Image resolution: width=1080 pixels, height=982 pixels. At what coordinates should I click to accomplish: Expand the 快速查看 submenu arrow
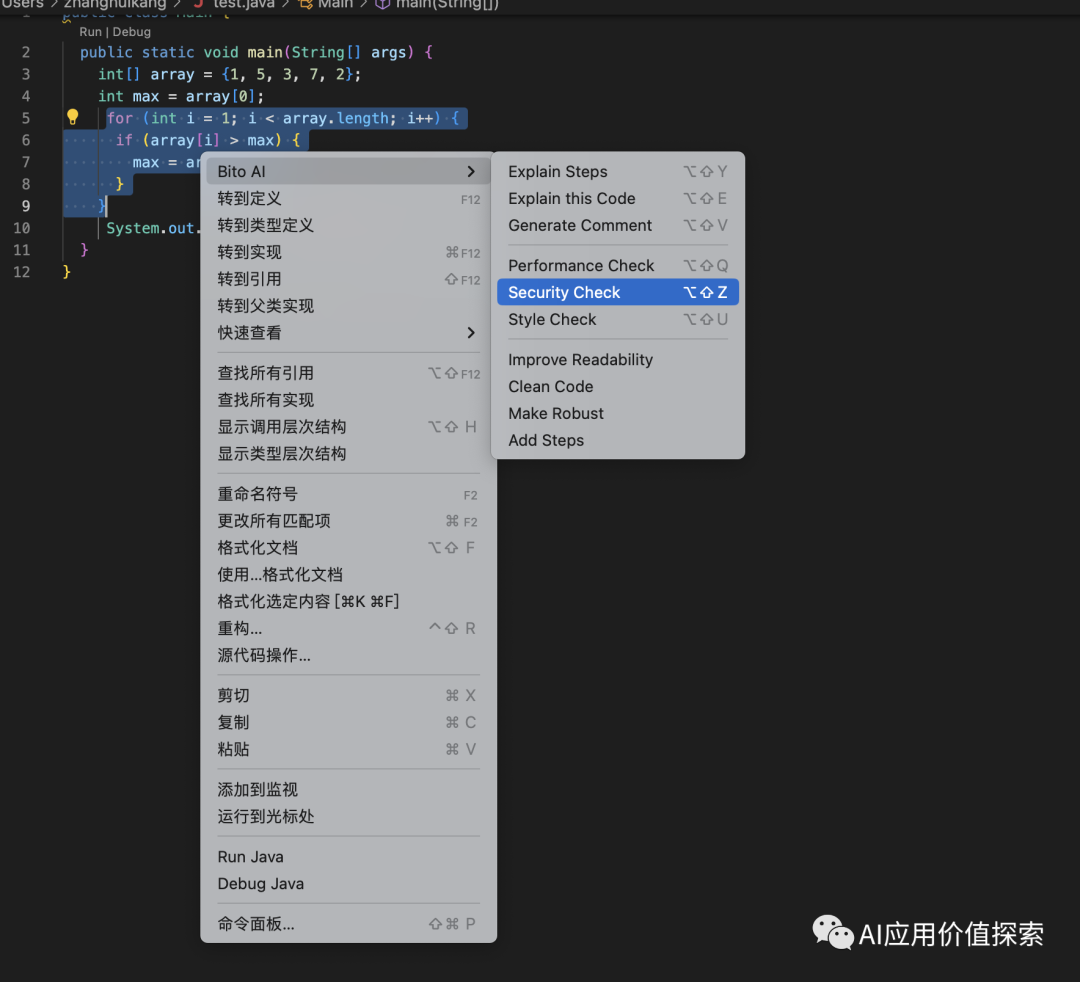[x=471, y=333]
